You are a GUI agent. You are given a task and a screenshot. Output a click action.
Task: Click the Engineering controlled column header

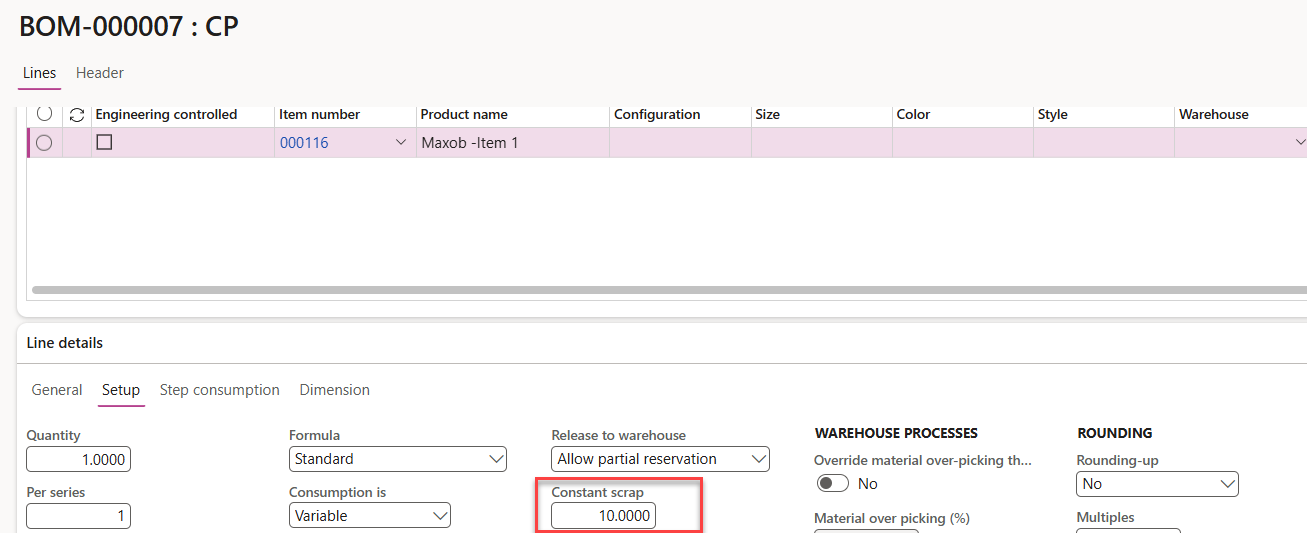(166, 115)
